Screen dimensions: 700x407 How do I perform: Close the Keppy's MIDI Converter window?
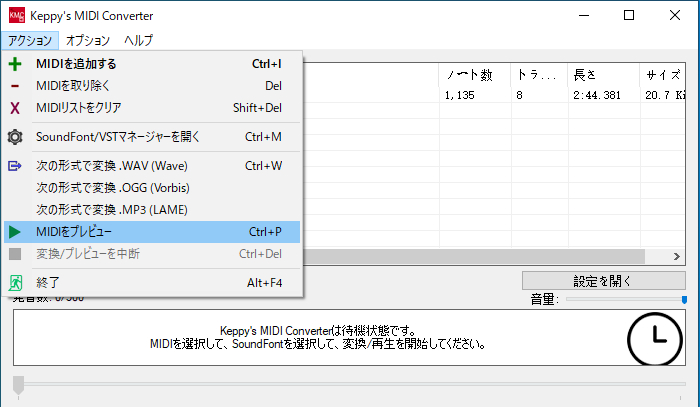(675, 16)
